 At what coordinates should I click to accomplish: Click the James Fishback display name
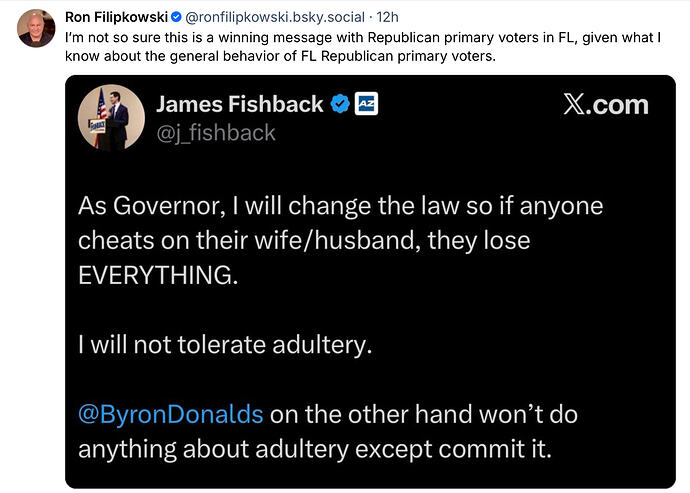(x=240, y=105)
